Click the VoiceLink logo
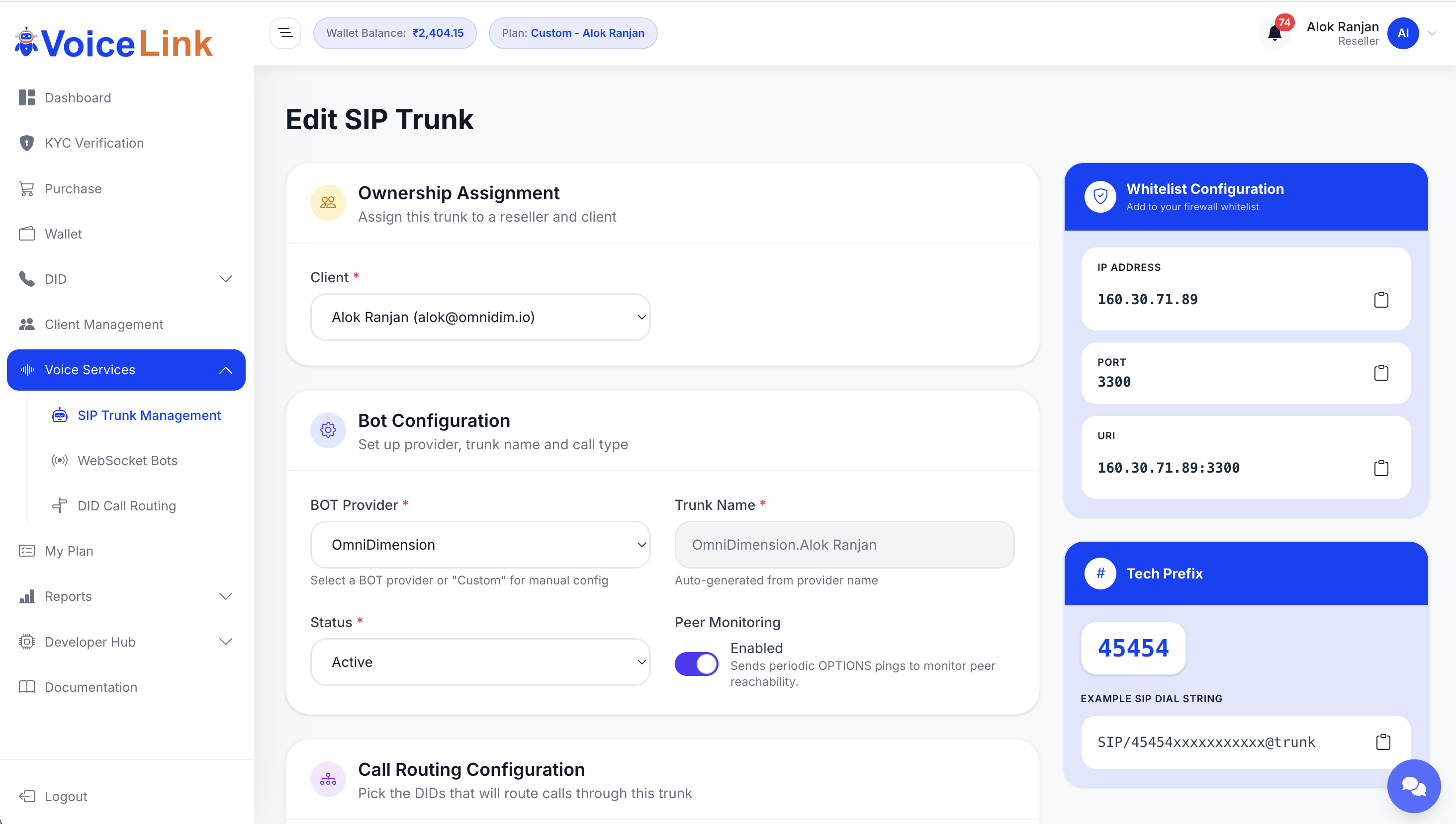The image size is (1456, 824). [113, 43]
